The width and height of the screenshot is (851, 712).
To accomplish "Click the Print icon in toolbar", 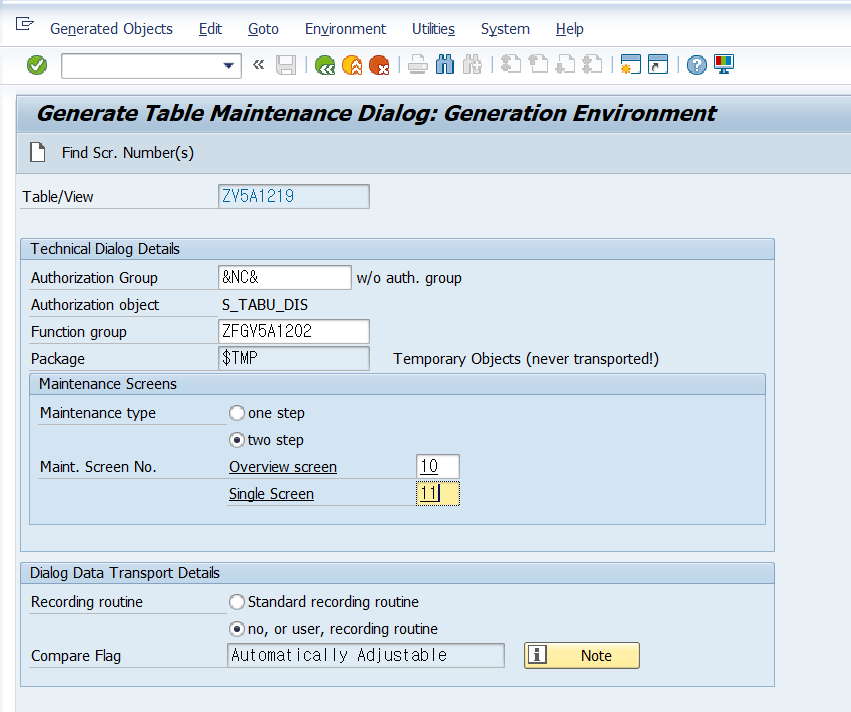I will [x=417, y=65].
